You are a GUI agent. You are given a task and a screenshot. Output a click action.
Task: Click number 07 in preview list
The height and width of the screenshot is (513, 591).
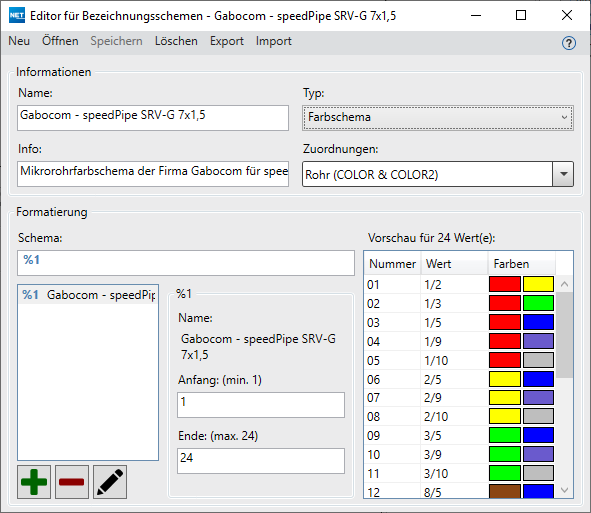coord(373,398)
